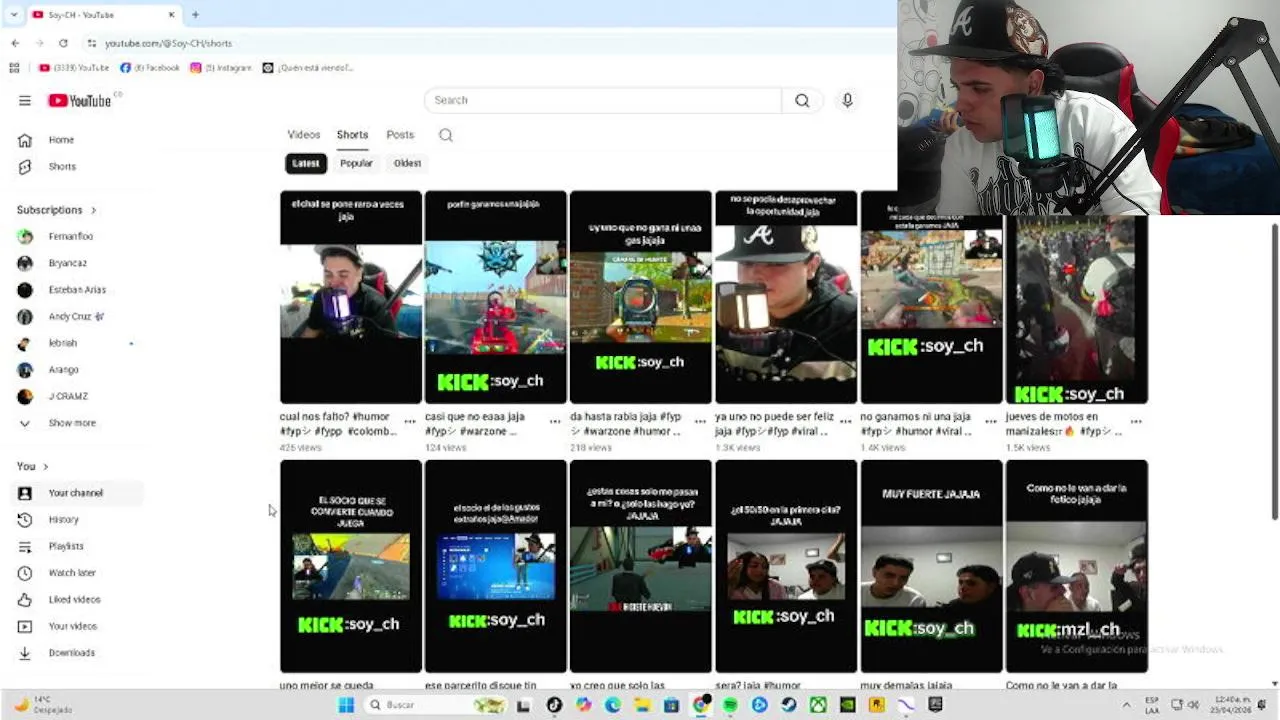Open options for 'casi que no eaaa' short
This screenshot has width=1280, height=720.
pos(555,422)
